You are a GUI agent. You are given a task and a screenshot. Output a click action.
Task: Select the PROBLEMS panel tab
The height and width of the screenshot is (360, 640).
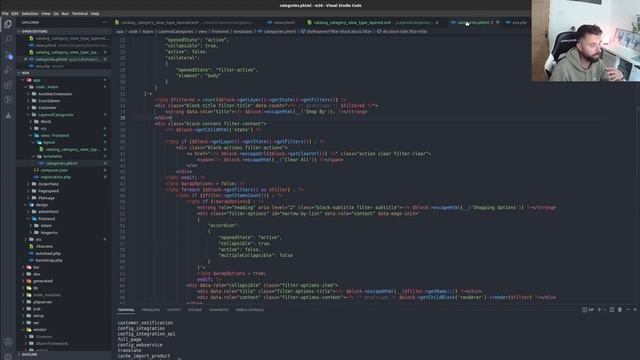151,310
